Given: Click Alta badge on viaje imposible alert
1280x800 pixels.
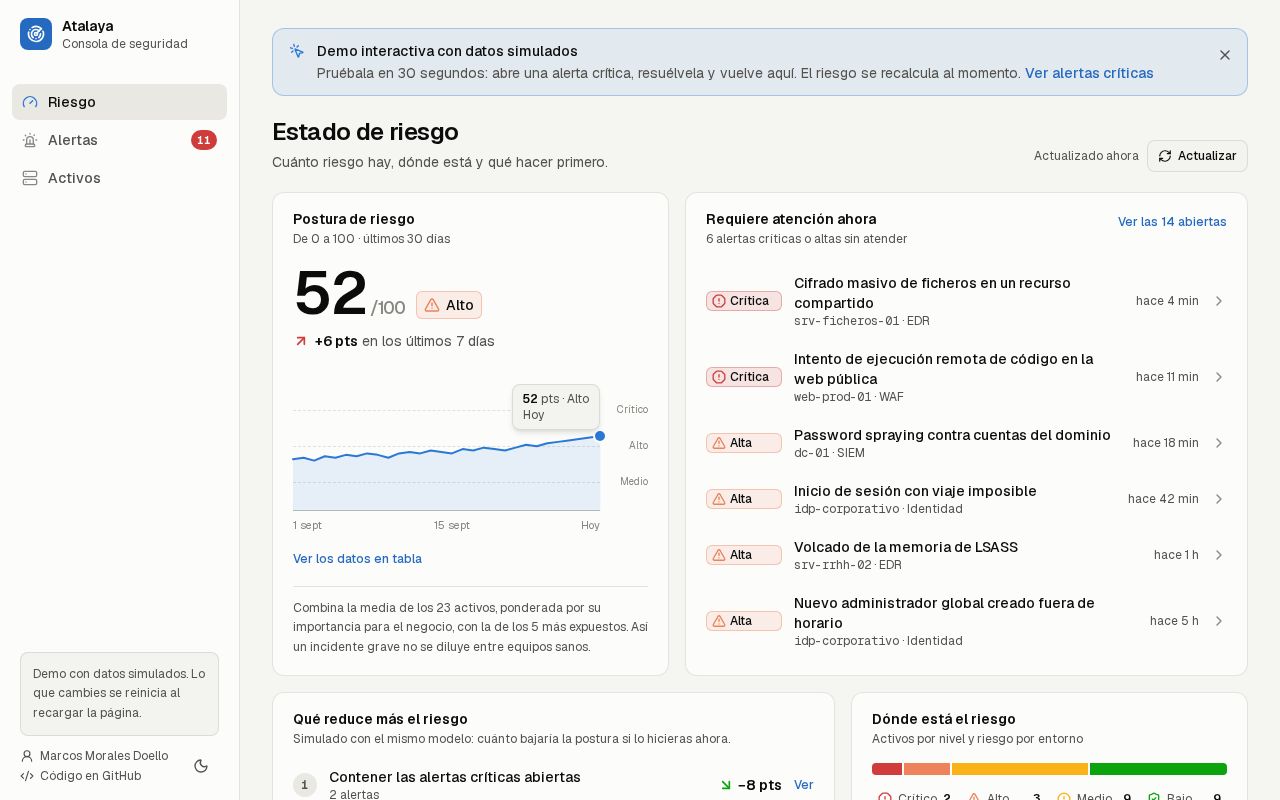Looking at the screenshot, I should coord(744,499).
